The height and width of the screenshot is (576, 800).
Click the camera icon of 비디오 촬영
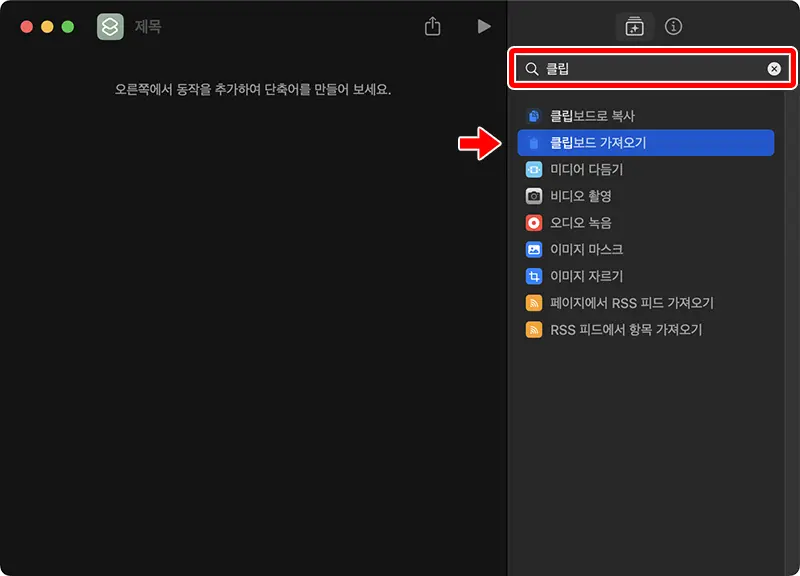pyautogui.click(x=536, y=196)
